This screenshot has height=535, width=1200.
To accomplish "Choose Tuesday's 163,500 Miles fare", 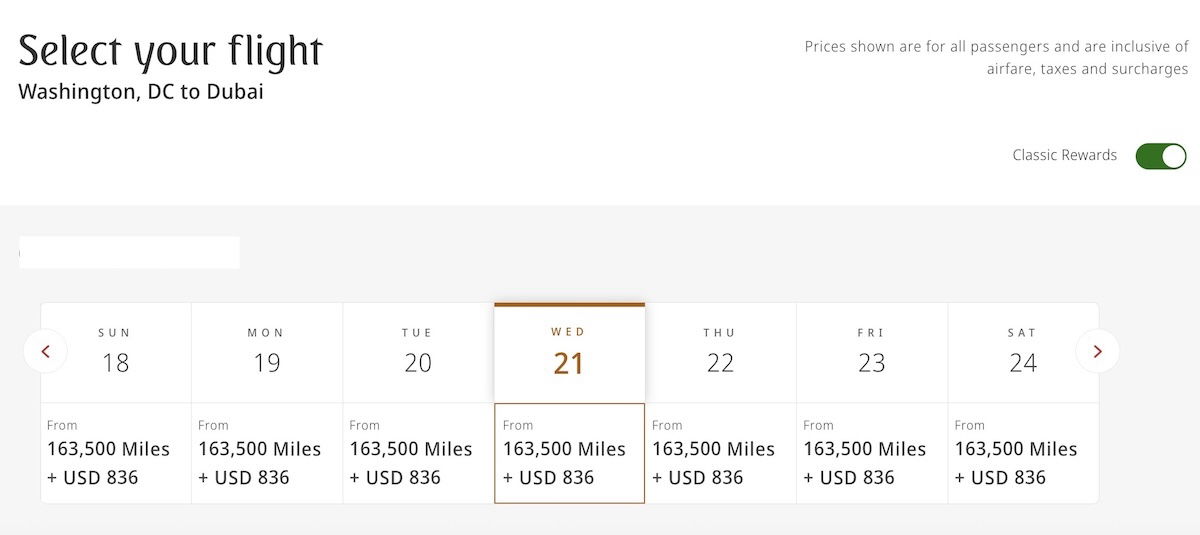I will [x=418, y=452].
